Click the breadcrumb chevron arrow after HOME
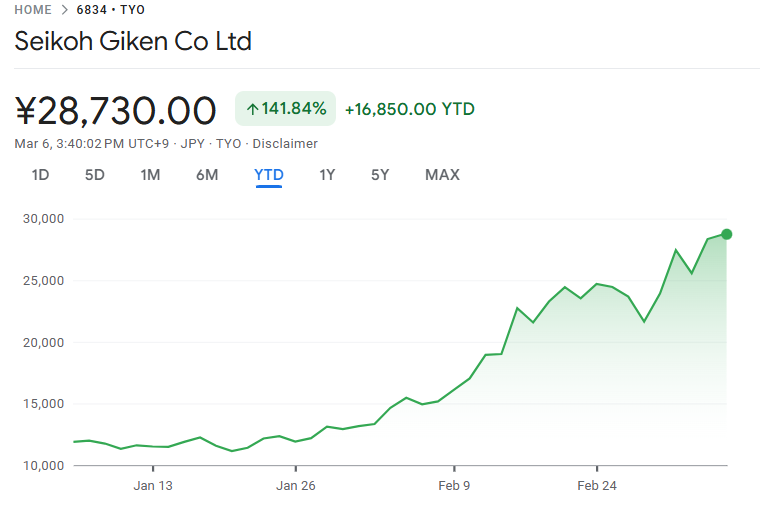The height and width of the screenshot is (518, 760). coord(64,9)
